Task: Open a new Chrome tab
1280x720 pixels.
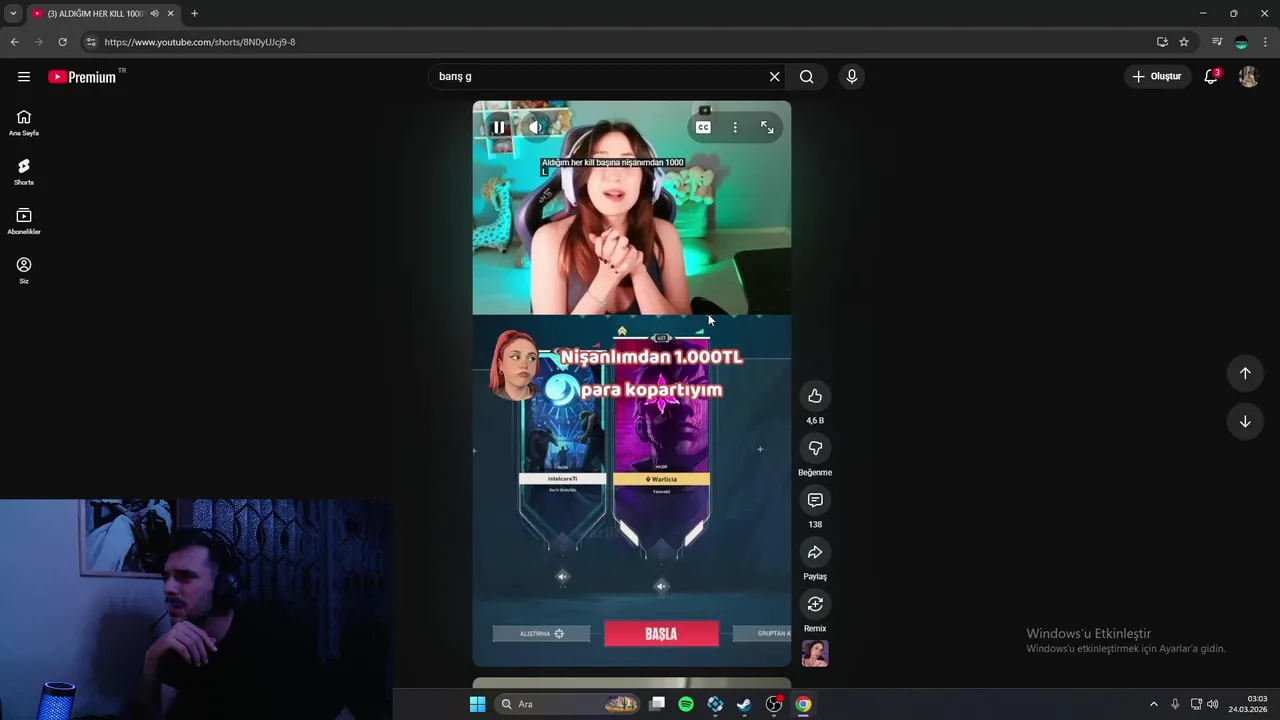Action: [194, 14]
